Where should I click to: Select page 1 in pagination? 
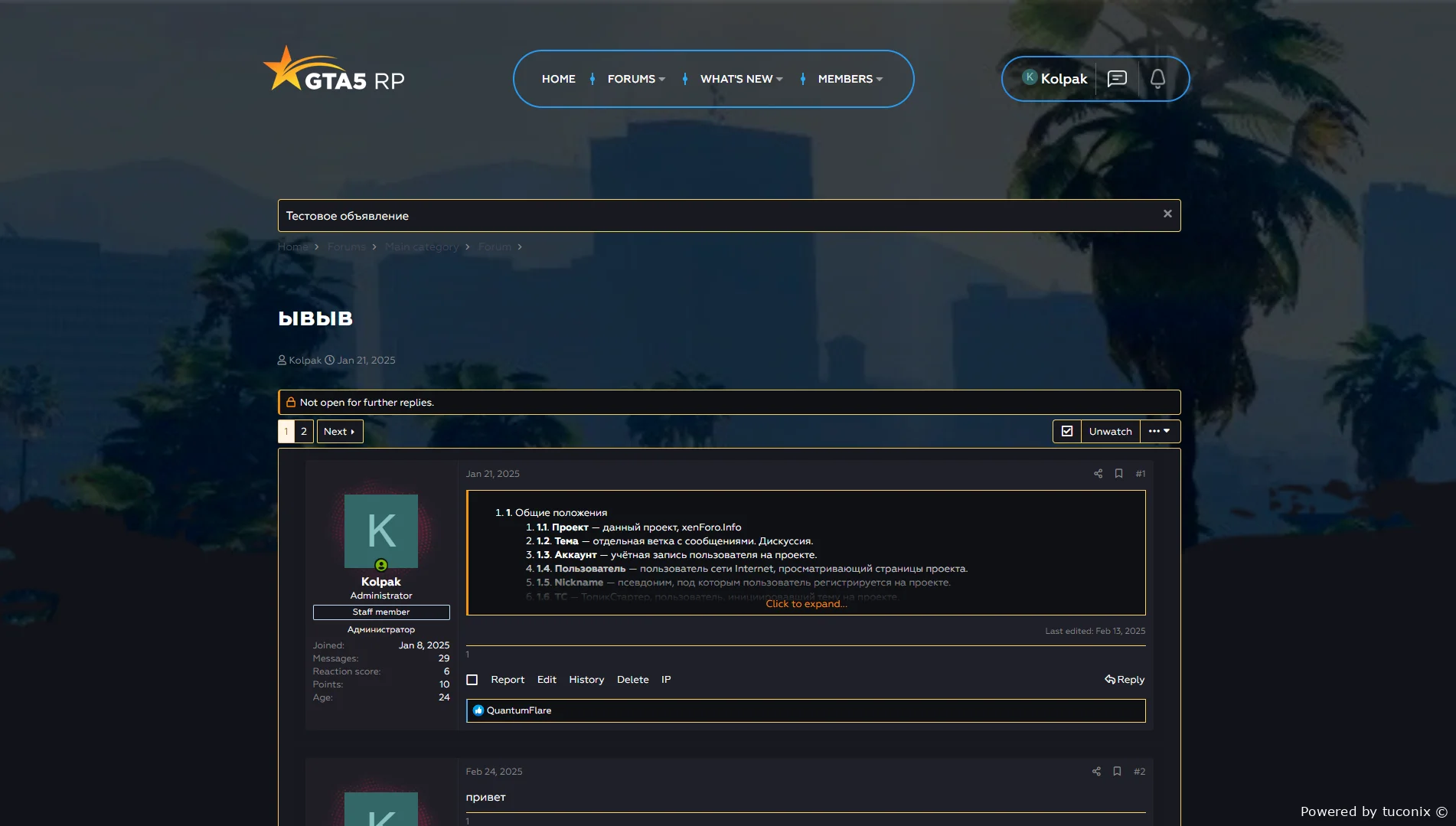[x=286, y=432]
